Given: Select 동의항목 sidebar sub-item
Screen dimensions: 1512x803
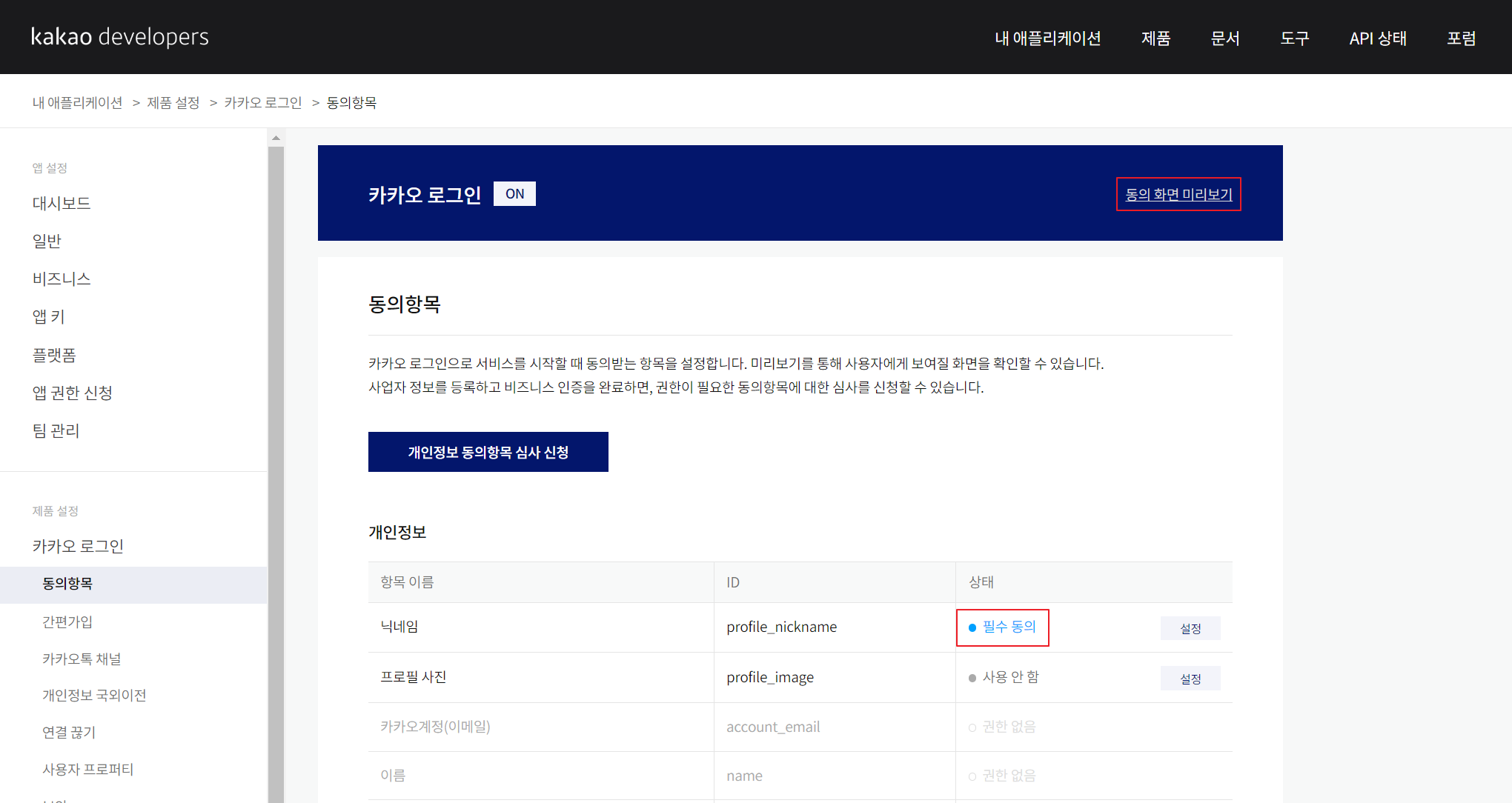Looking at the screenshot, I should 133,584.
